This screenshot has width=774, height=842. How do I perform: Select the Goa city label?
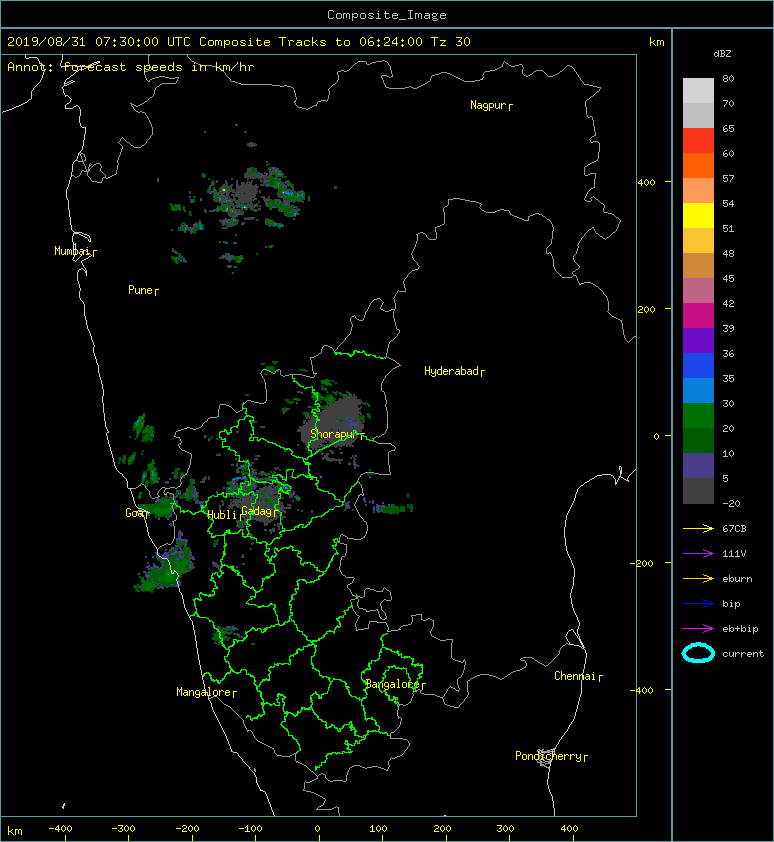coord(136,513)
